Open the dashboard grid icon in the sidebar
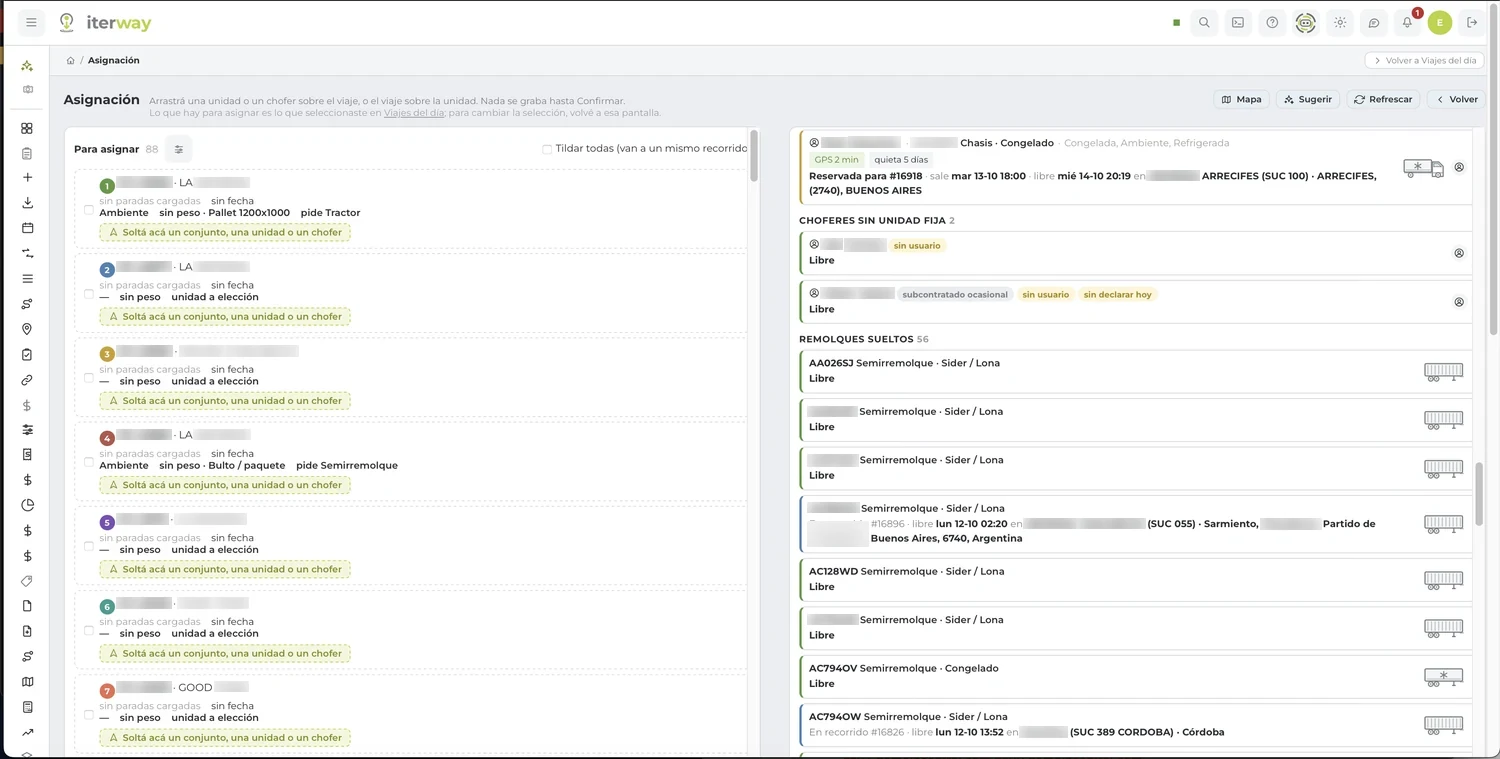The image size is (1500, 759). tap(27, 128)
